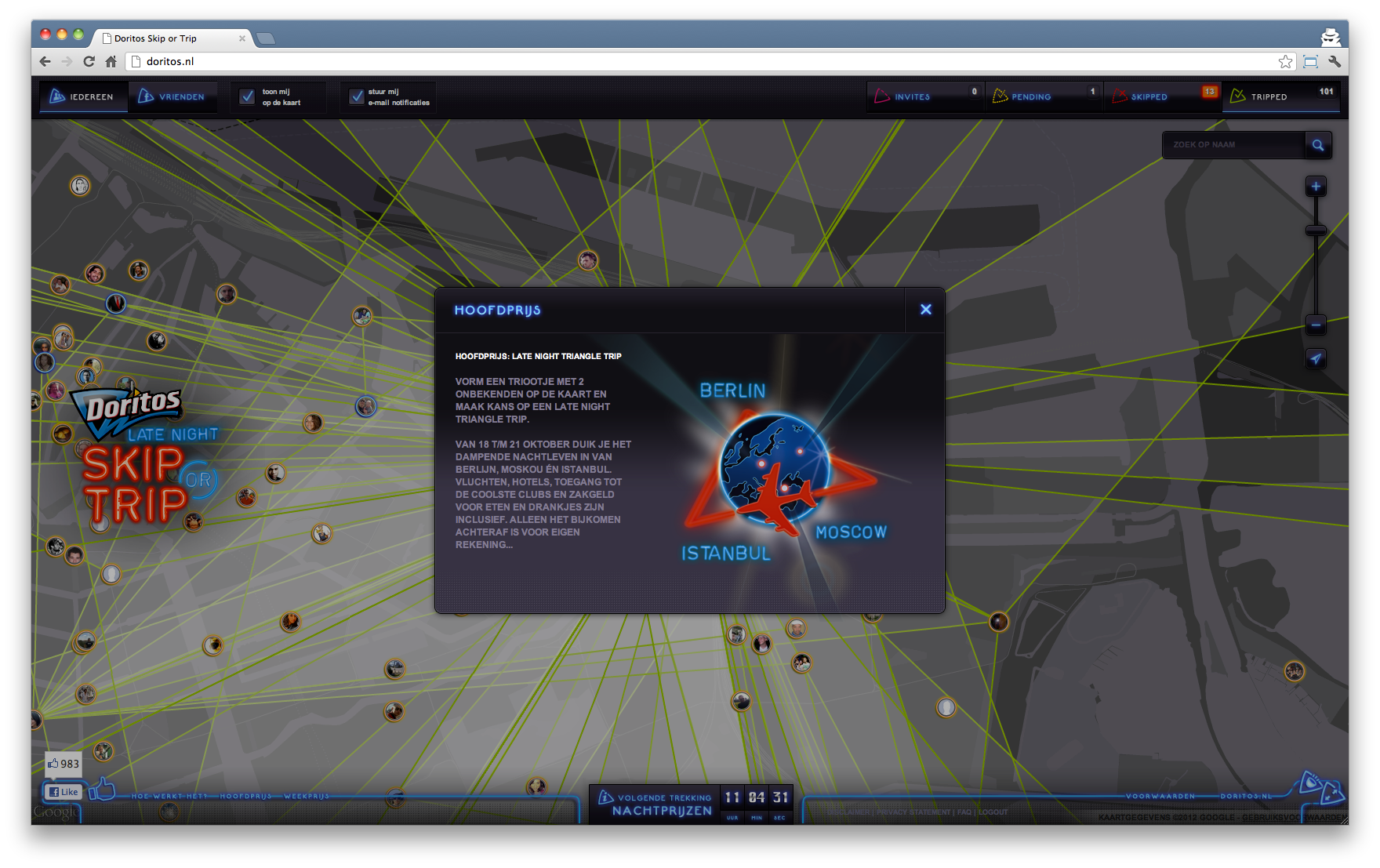
Task: Click the Facebook Like button
Action: pyautogui.click(x=64, y=792)
